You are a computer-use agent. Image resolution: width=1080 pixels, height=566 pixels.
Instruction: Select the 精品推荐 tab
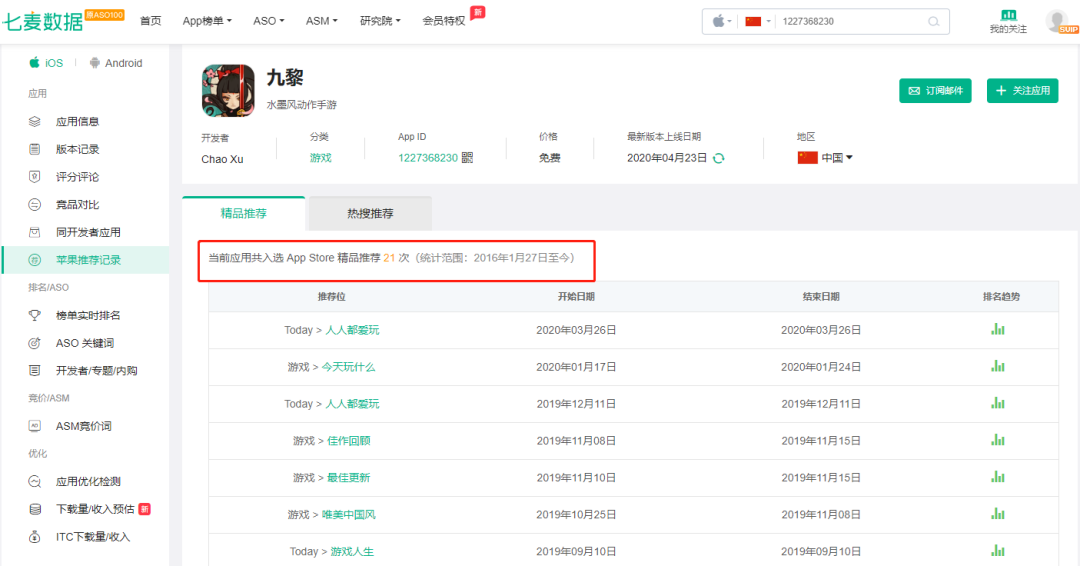click(x=244, y=213)
